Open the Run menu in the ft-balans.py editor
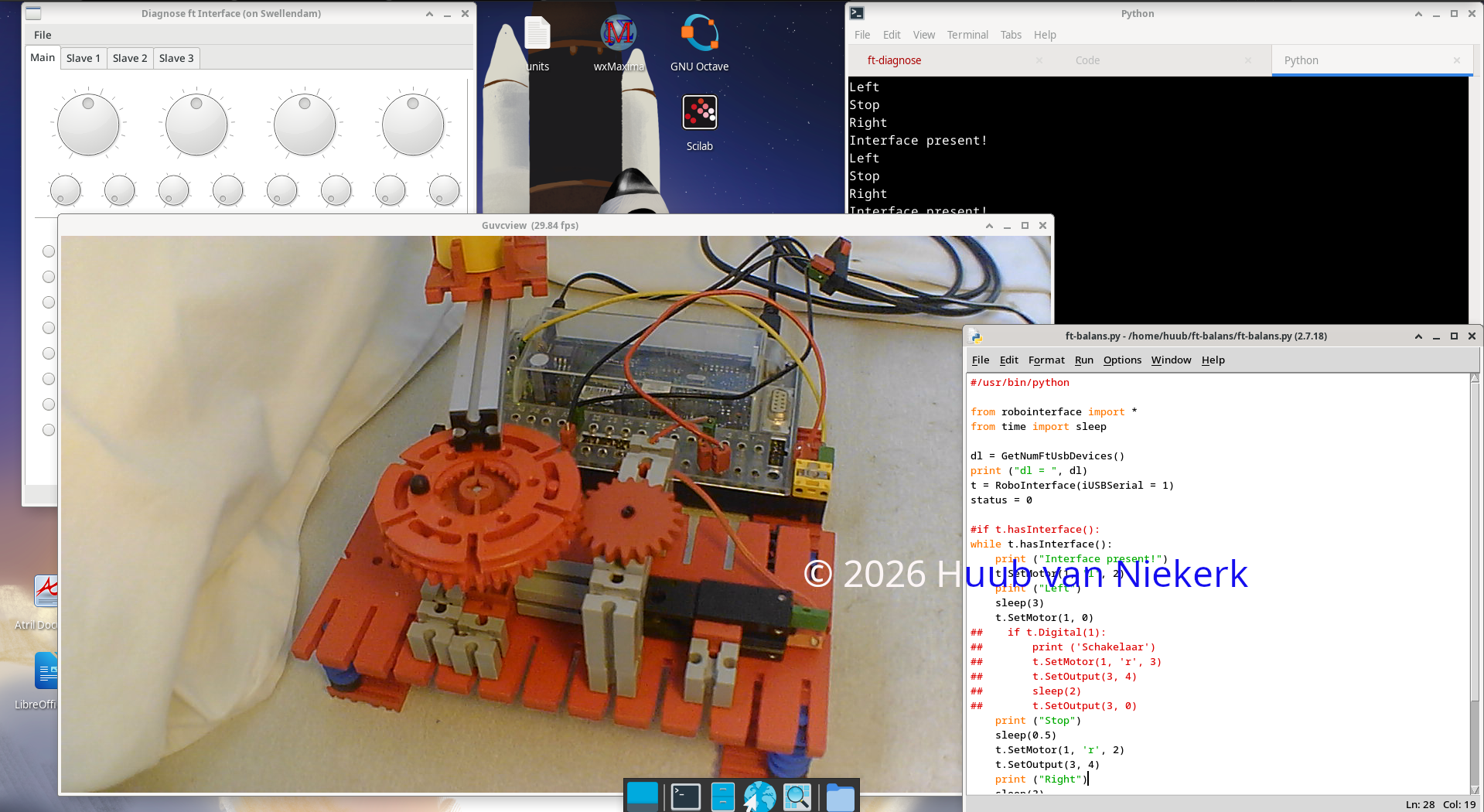Image resolution: width=1484 pixels, height=812 pixels. [x=1083, y=360]
